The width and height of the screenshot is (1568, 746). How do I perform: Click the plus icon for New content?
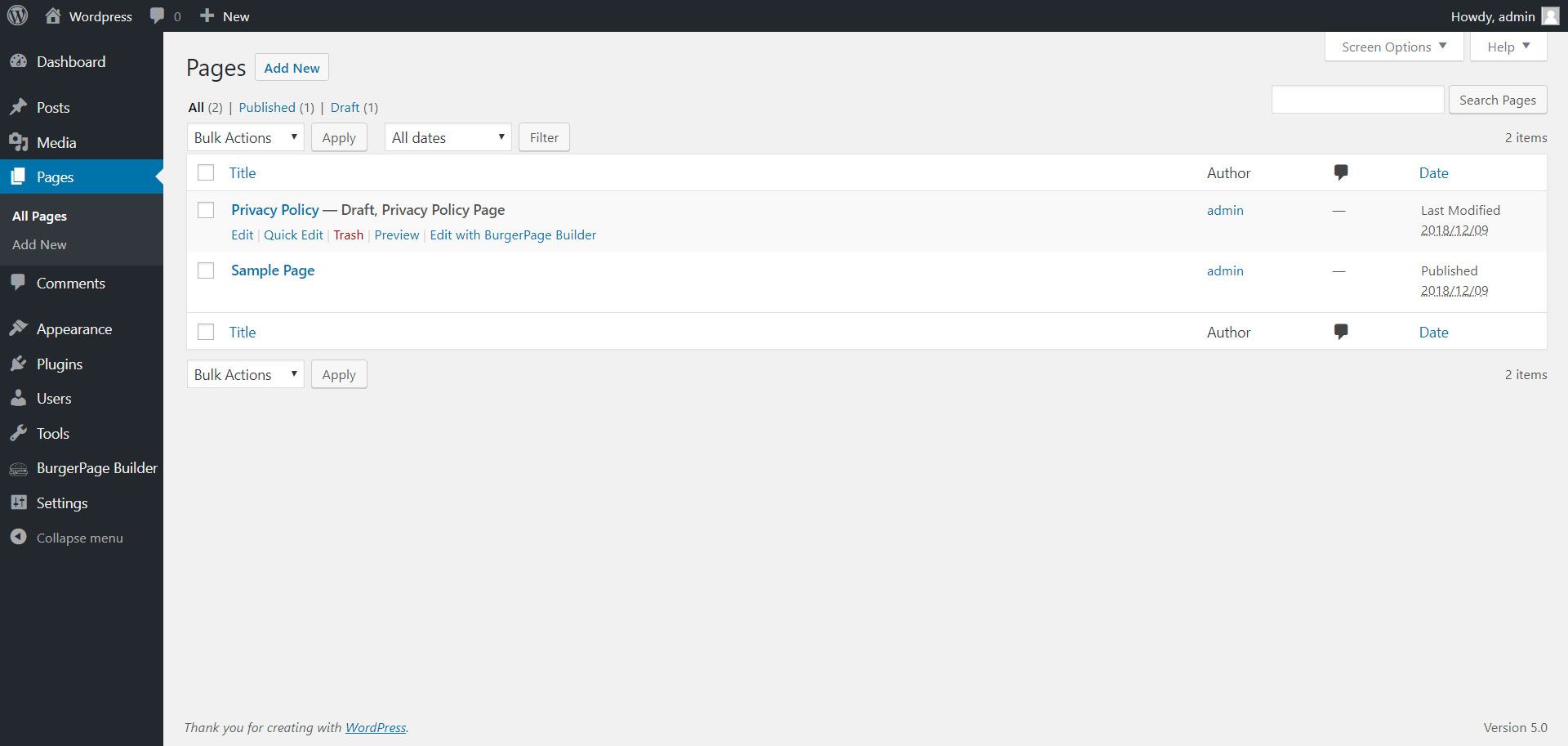coord(207,16)
